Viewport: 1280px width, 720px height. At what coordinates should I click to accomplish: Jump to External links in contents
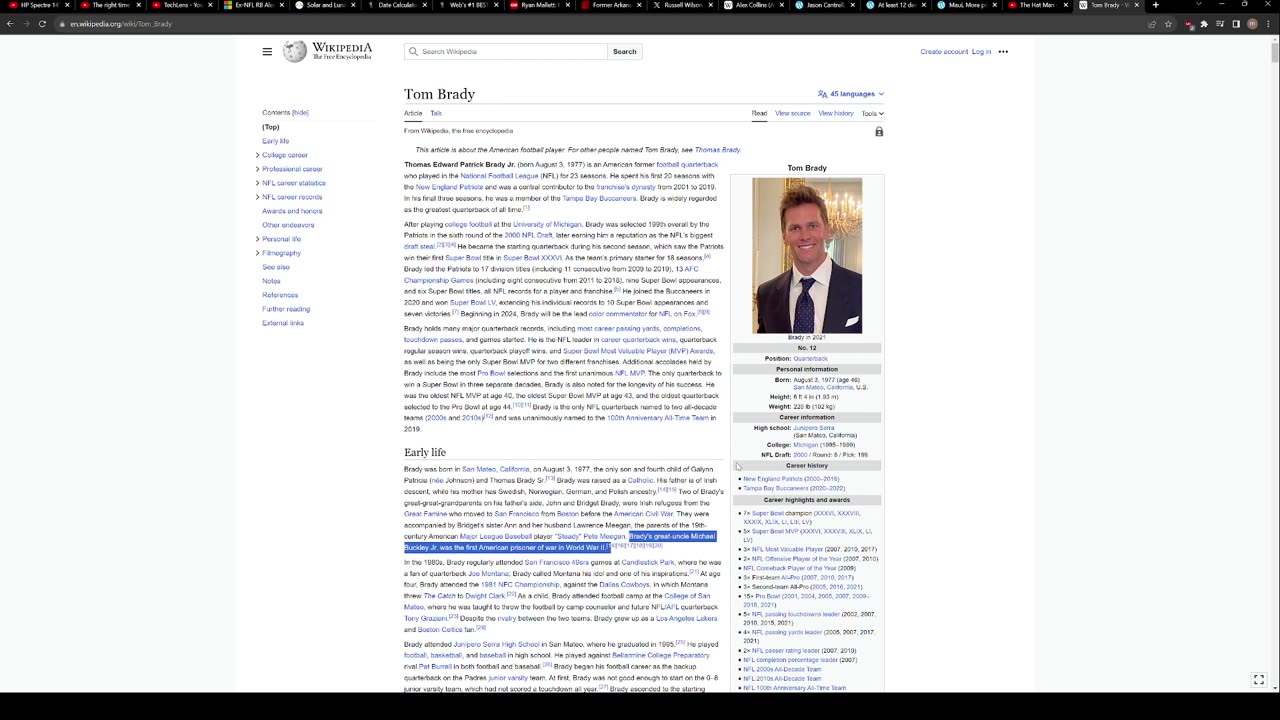coord(283,323)
